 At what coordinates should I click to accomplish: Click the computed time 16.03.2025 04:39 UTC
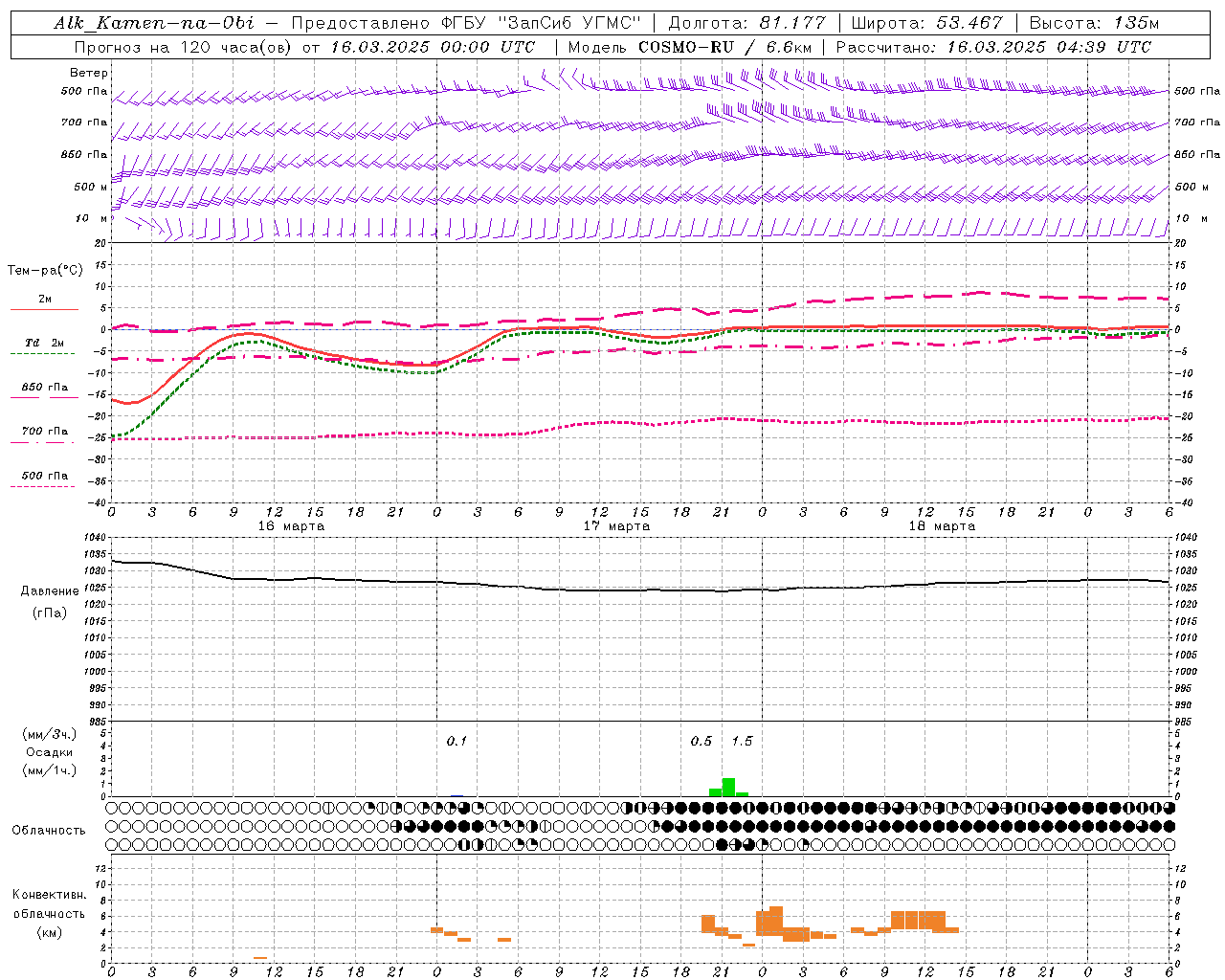pyautogui.click(x=1049, y=47)
